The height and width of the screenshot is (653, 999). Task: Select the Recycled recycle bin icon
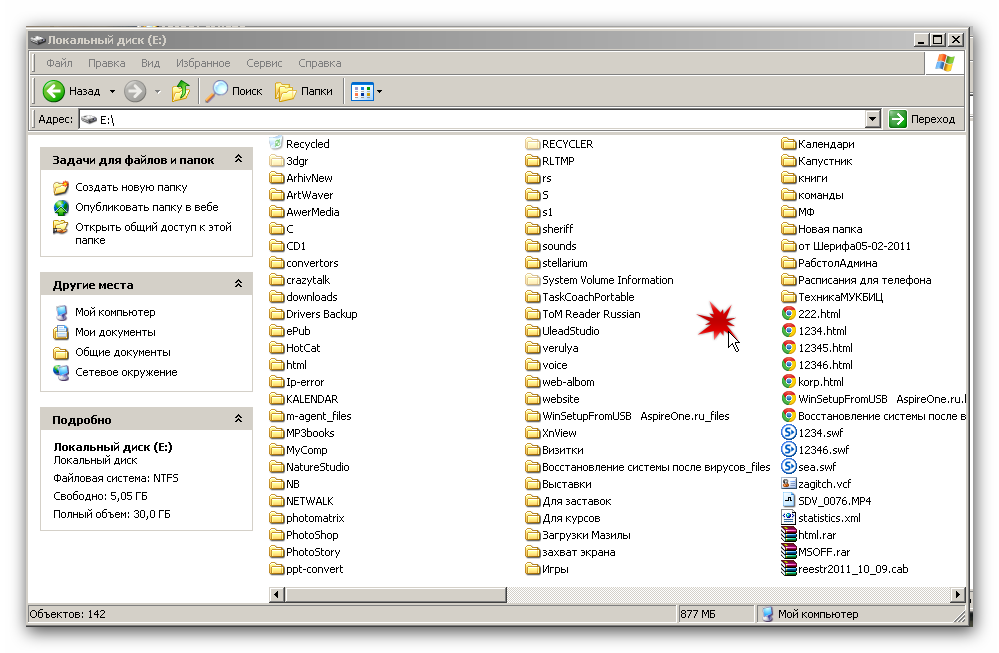[276, 143]
